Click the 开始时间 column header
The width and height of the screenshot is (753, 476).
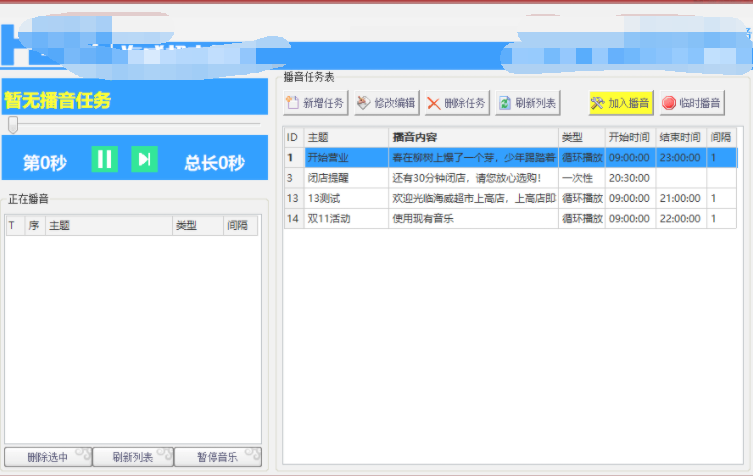[x=630, y=137]
